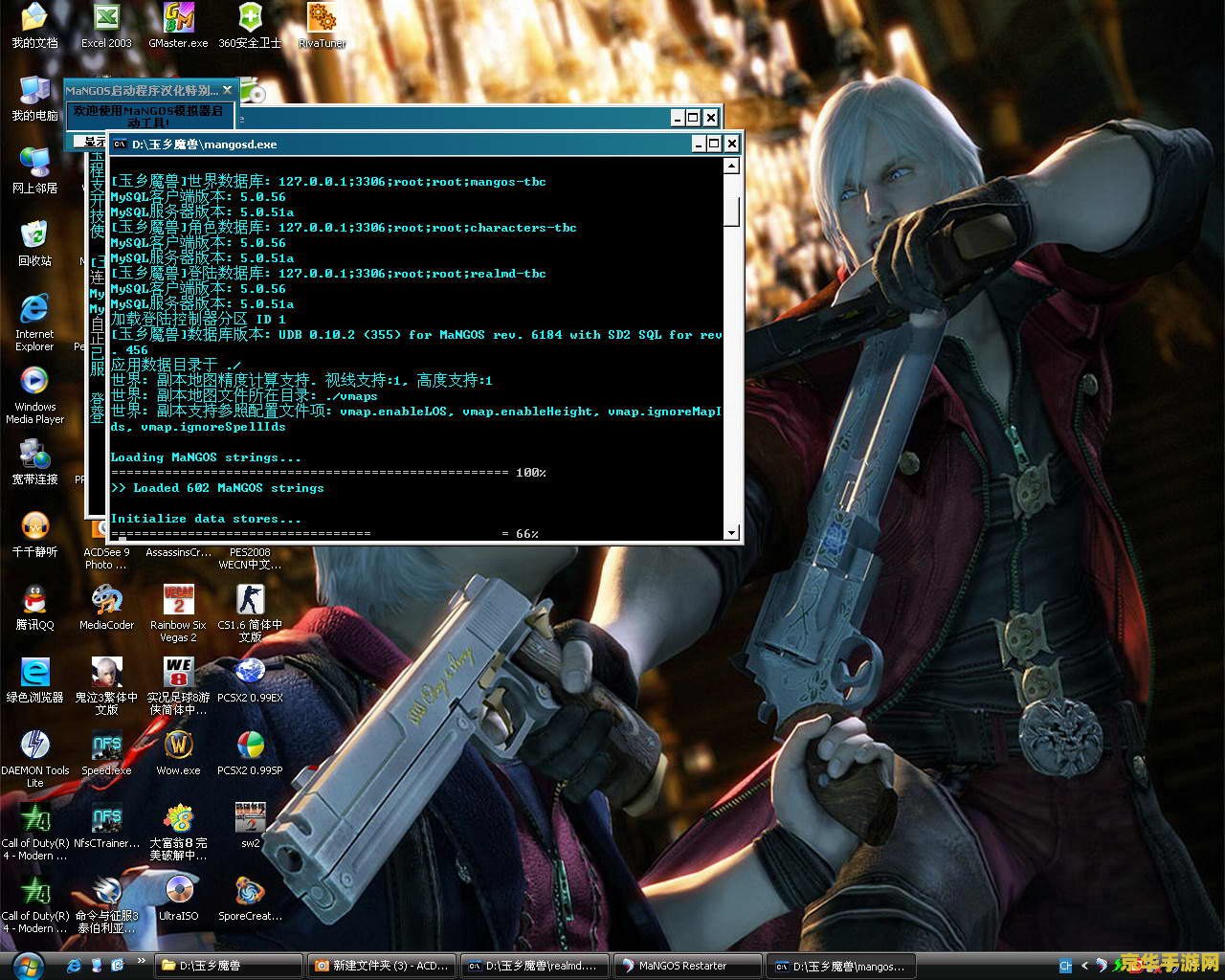This screenshot has width=1225, height=980.
Task: Click the 应用数据目录于 ./ console line
Action: 176,365
